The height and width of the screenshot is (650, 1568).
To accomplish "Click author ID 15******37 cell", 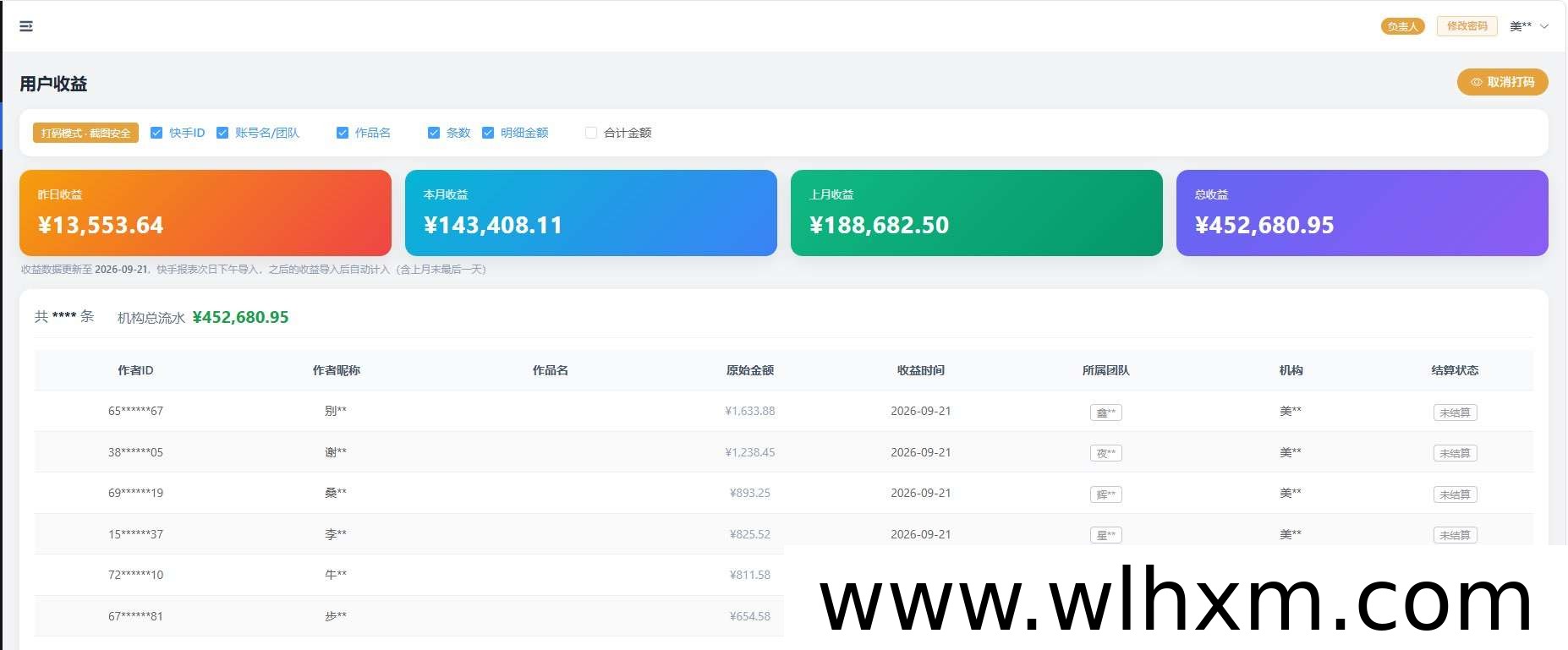I will coord(135,534).
